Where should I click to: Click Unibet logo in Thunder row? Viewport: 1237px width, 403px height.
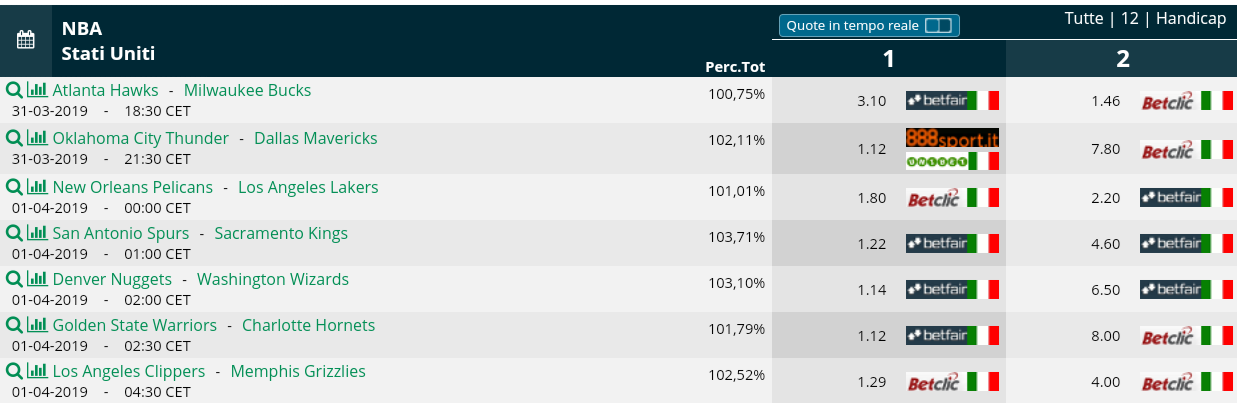point(952,161)
